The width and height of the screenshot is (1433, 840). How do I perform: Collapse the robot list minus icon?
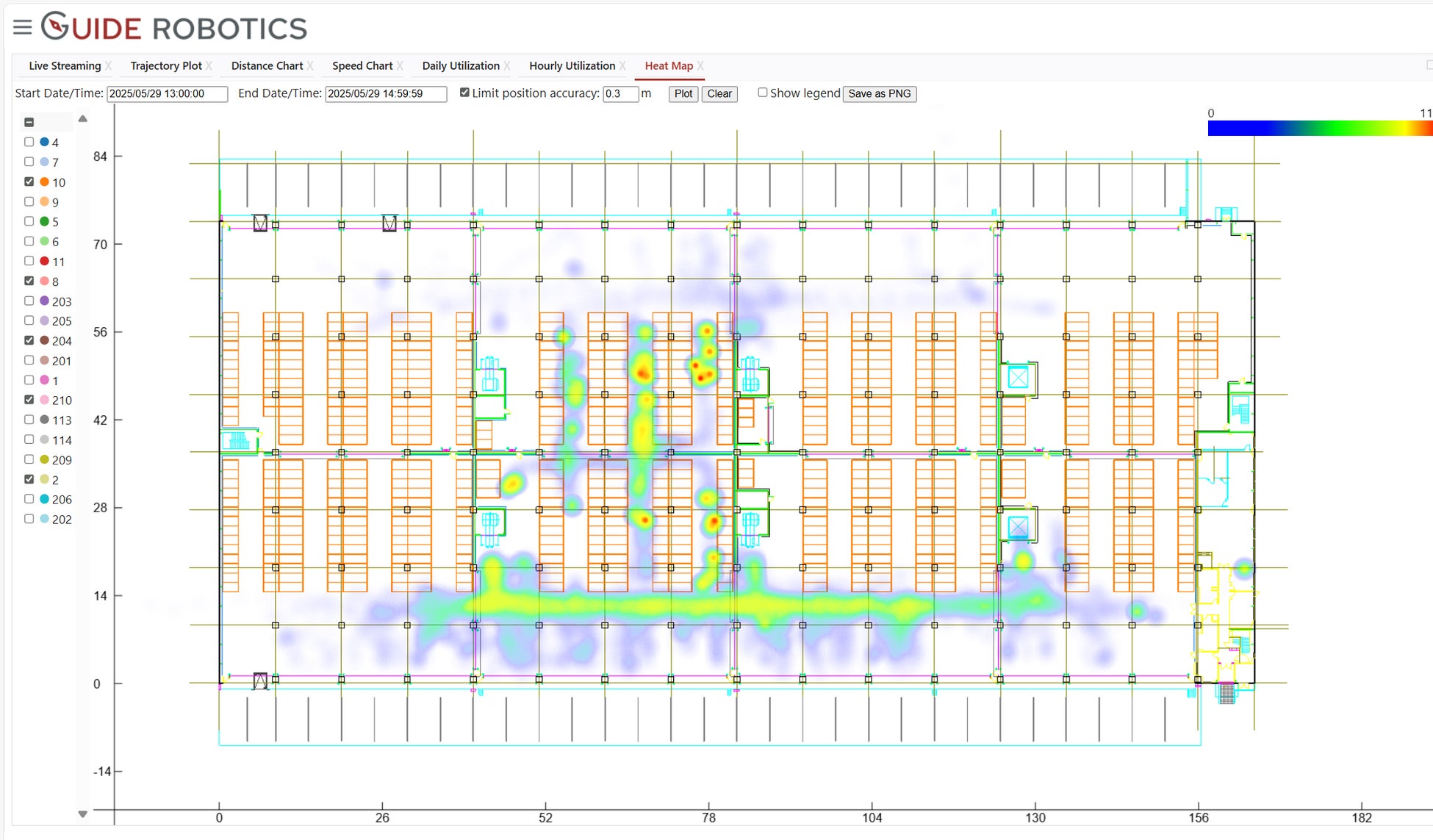[29, 122]
